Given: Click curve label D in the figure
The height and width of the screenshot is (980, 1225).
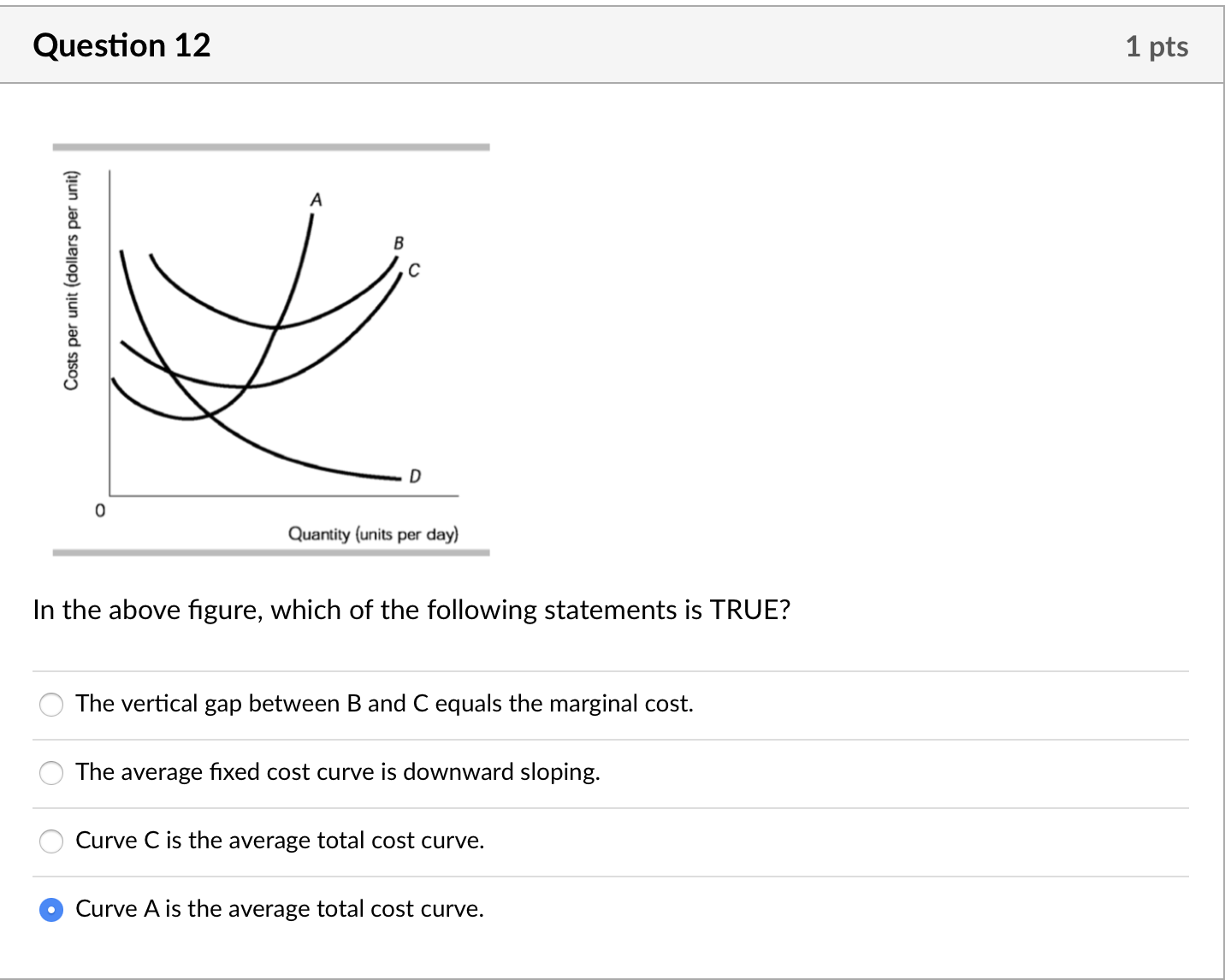Looking at the screenshot, I should 415,476.
